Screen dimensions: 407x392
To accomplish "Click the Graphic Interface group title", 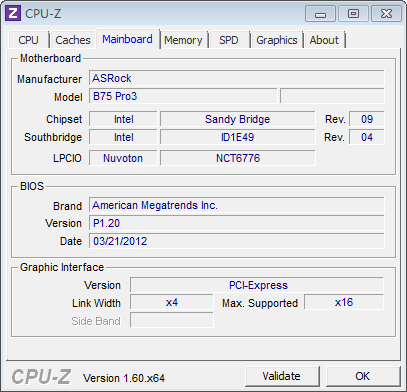I will [x=62, y=267].
